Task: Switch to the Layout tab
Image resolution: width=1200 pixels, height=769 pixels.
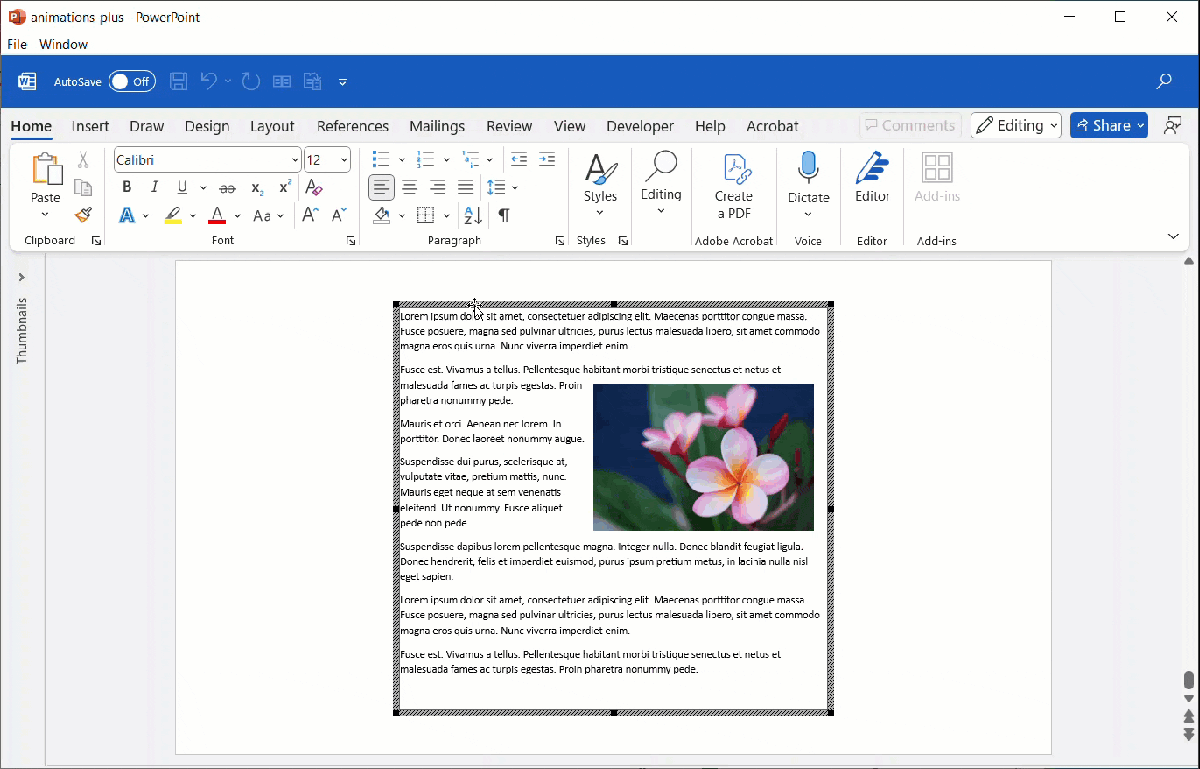Action: (x=272, y=126)
